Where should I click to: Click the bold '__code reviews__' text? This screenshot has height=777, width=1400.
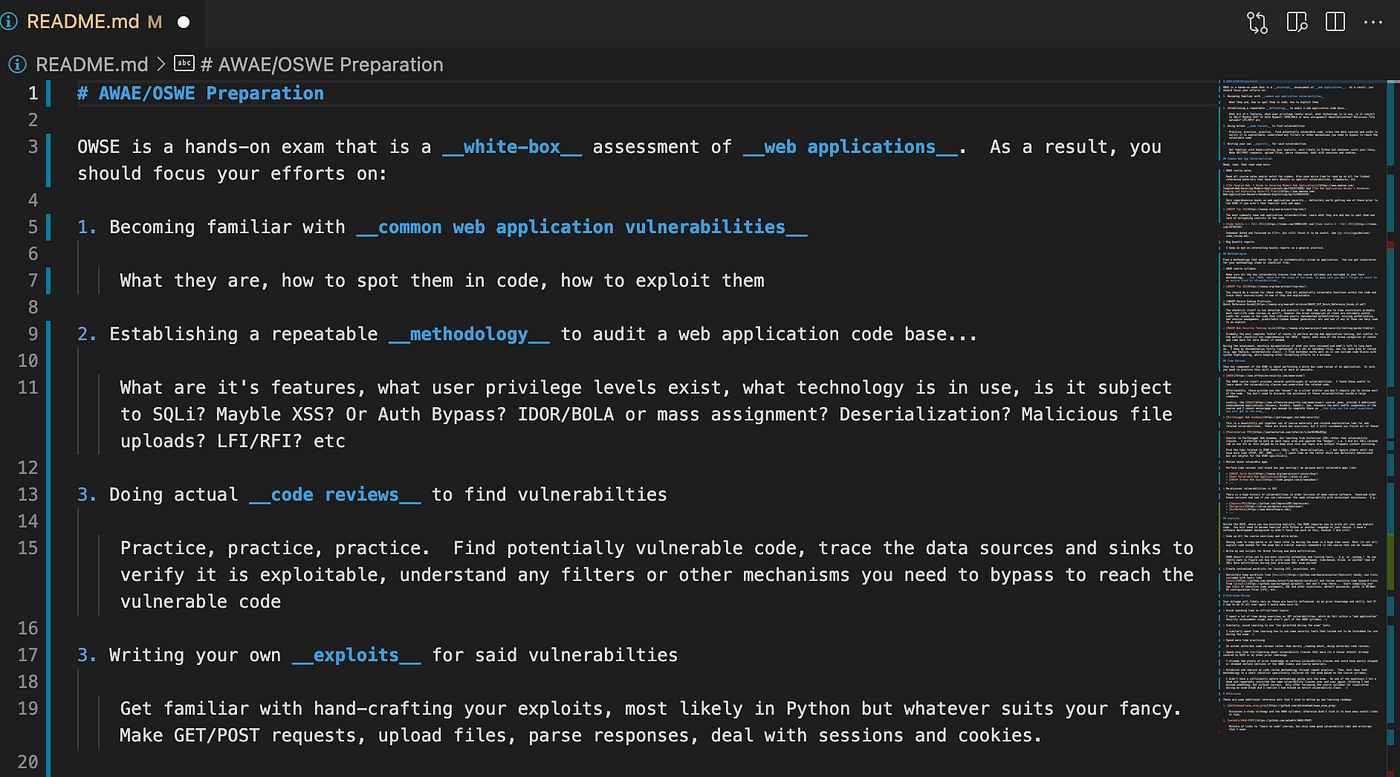pos(334,494)
